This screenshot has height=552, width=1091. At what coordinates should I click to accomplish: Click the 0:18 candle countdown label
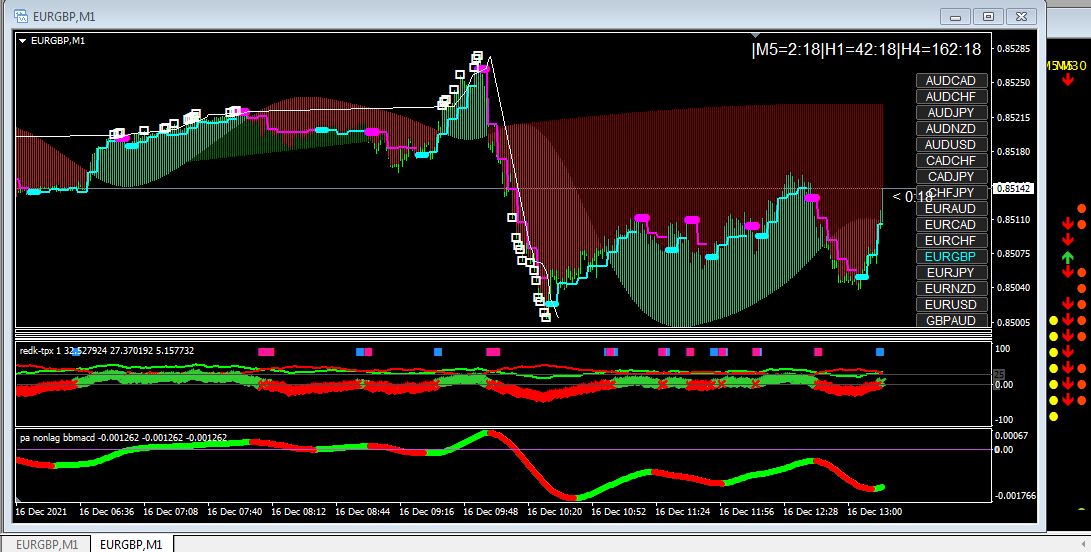912,197
